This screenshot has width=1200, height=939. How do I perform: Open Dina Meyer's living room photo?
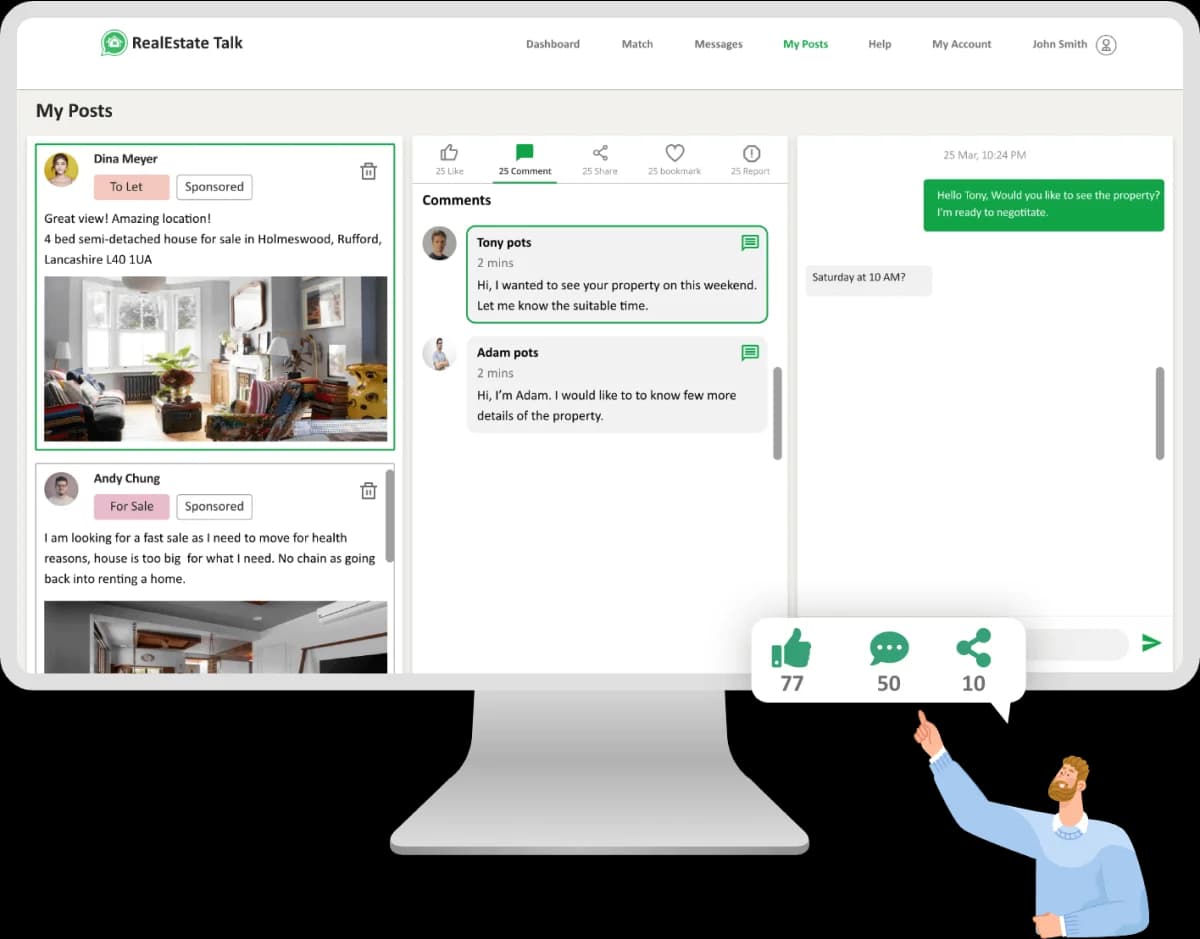pos(215,359)
